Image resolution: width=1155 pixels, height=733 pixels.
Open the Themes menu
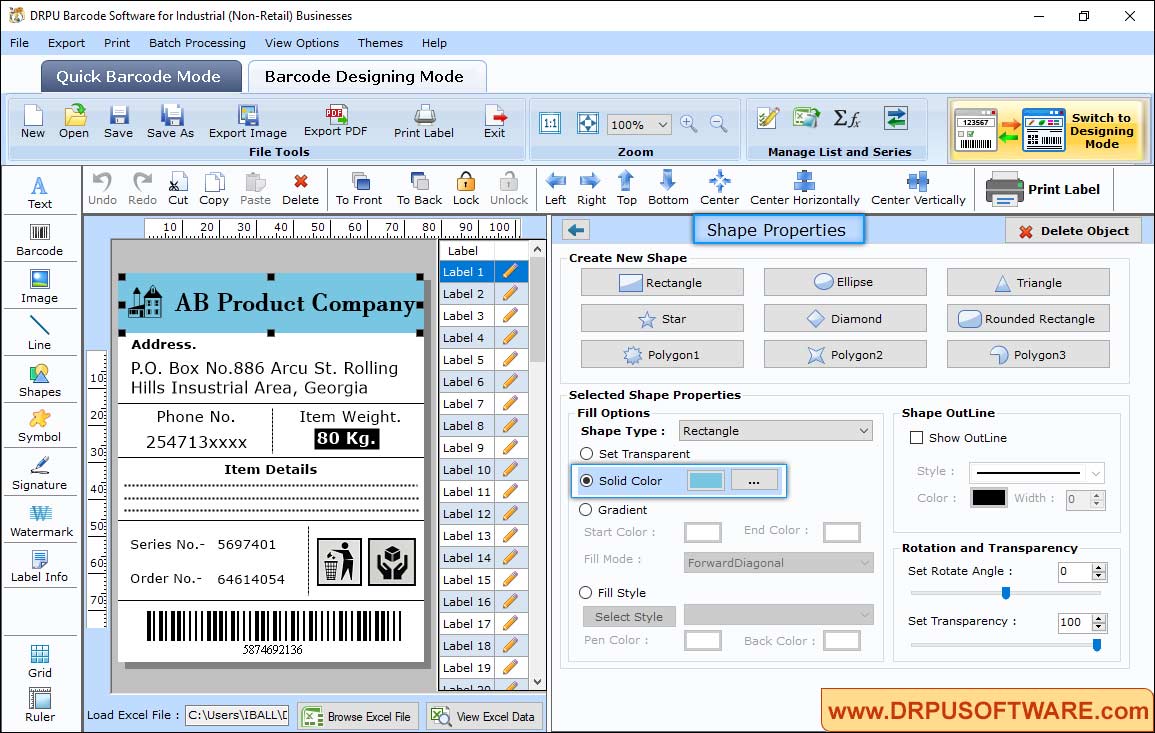click(x=380, y=43)
